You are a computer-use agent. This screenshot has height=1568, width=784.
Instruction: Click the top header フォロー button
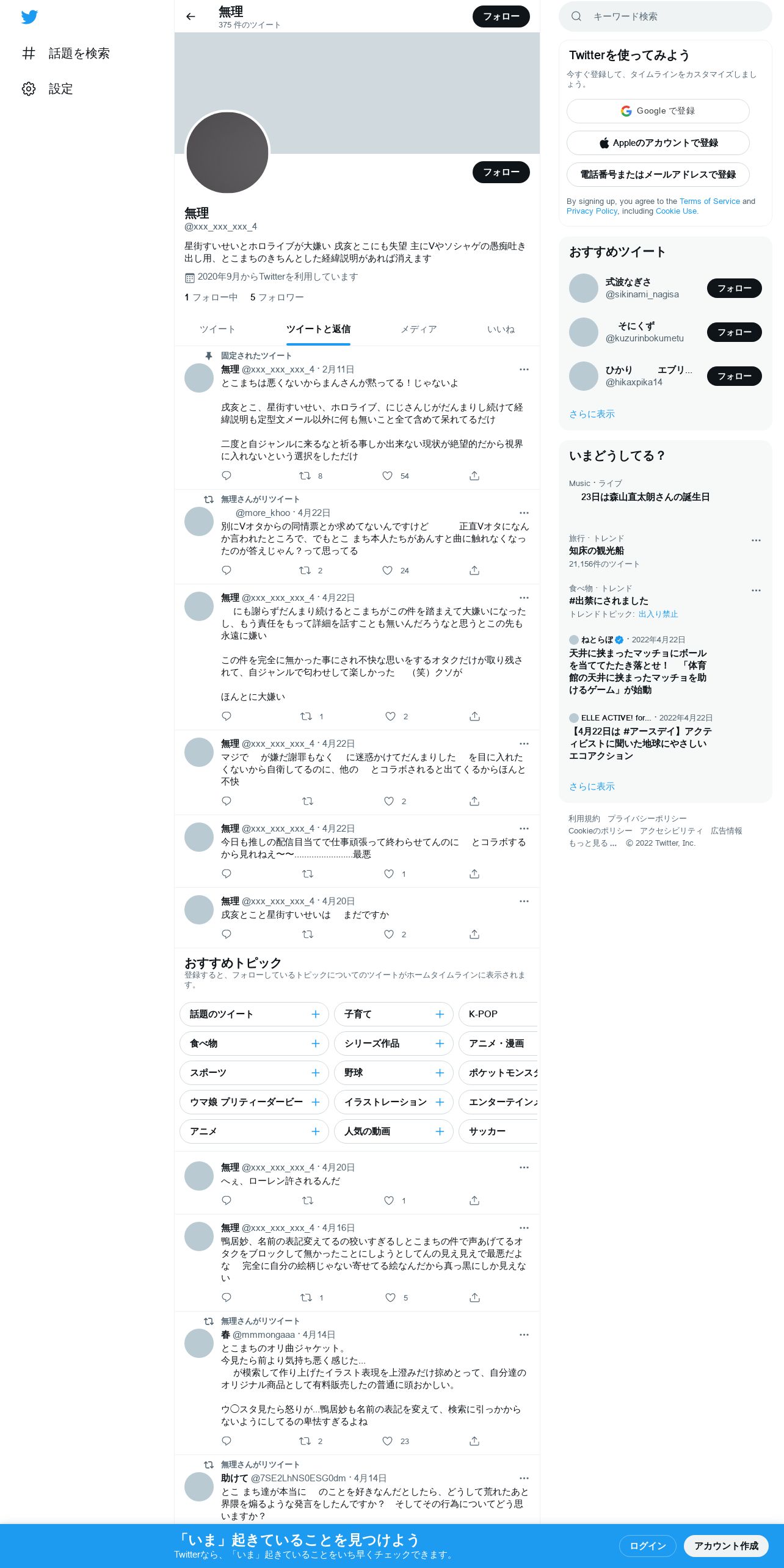point(501,16)
